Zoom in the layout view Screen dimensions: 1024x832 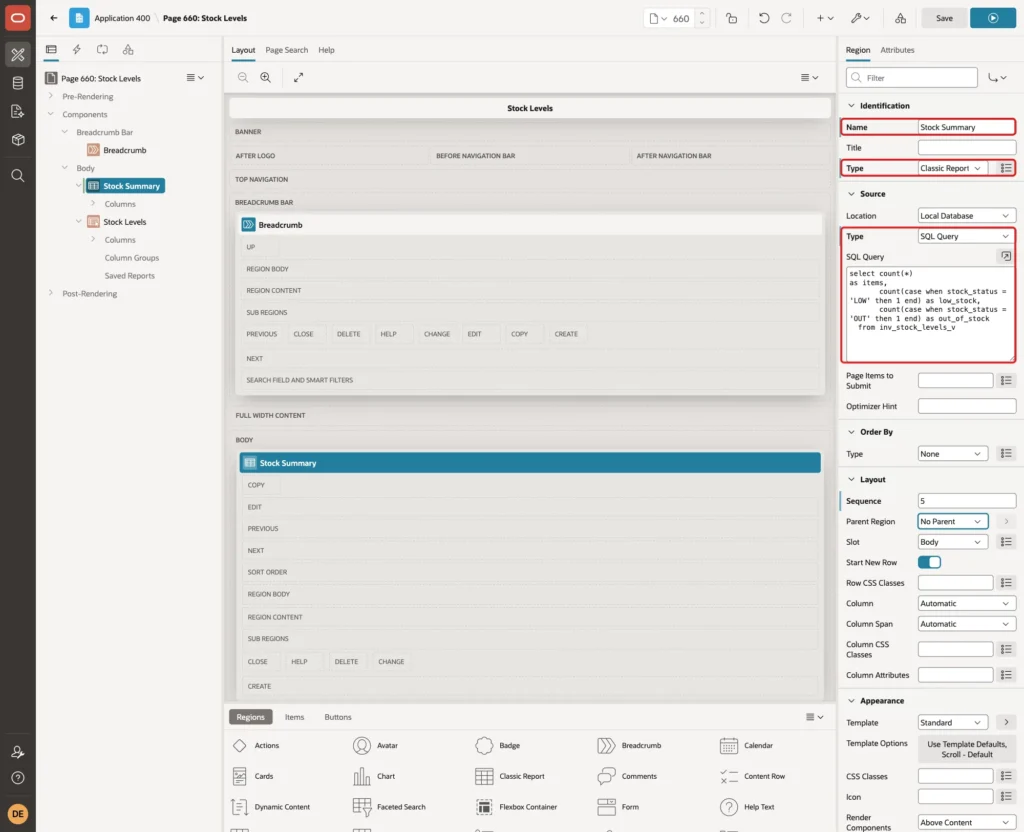(x=266, y=77)
